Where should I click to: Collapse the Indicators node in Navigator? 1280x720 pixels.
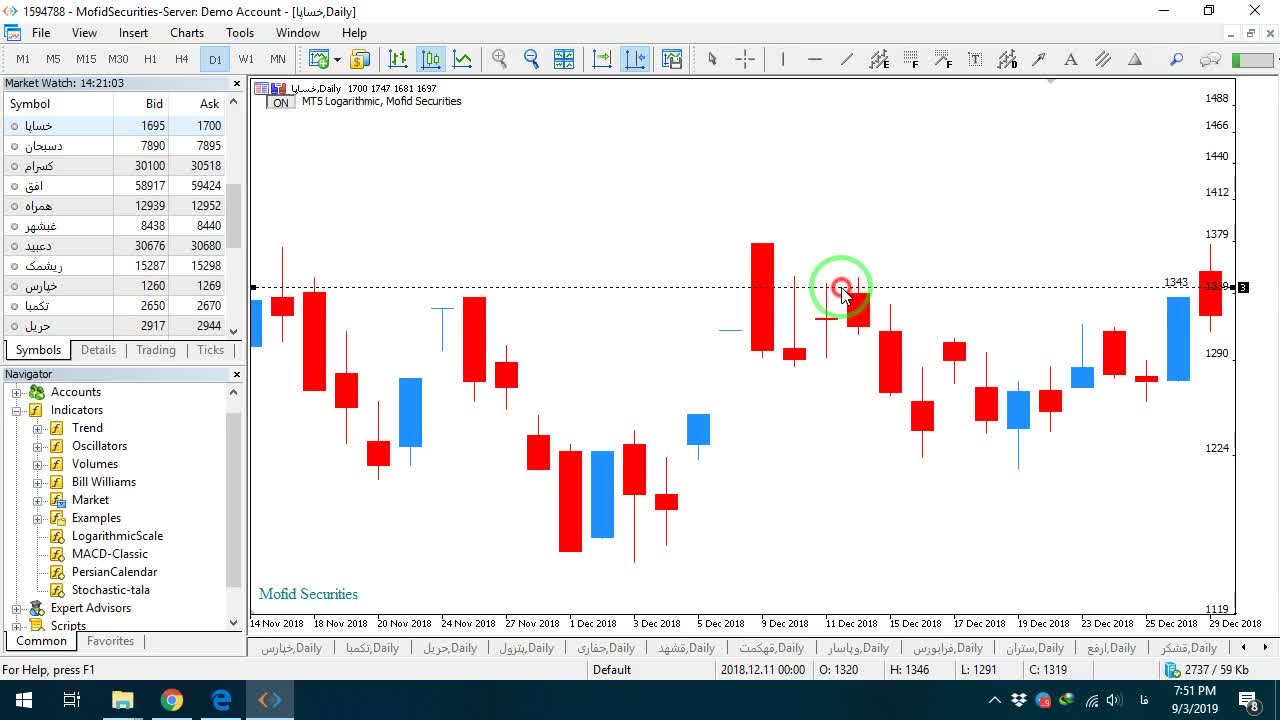[x=17, y=410]
